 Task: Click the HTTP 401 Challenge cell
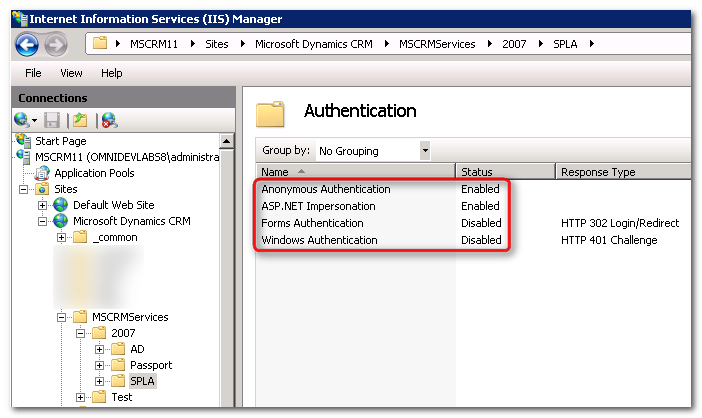(609, 240)
